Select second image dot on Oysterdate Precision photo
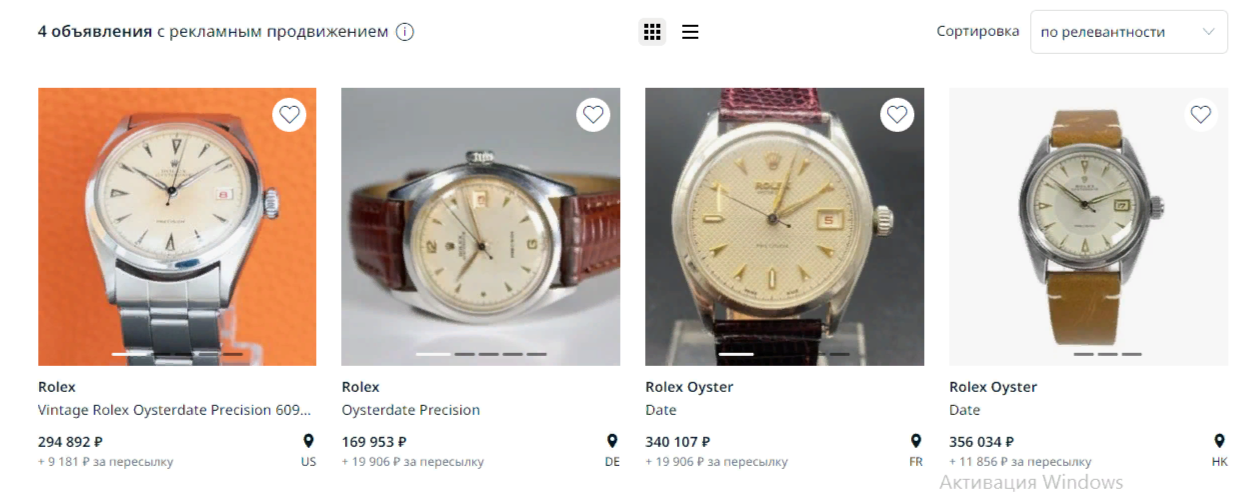 click(x=465, y=354)
